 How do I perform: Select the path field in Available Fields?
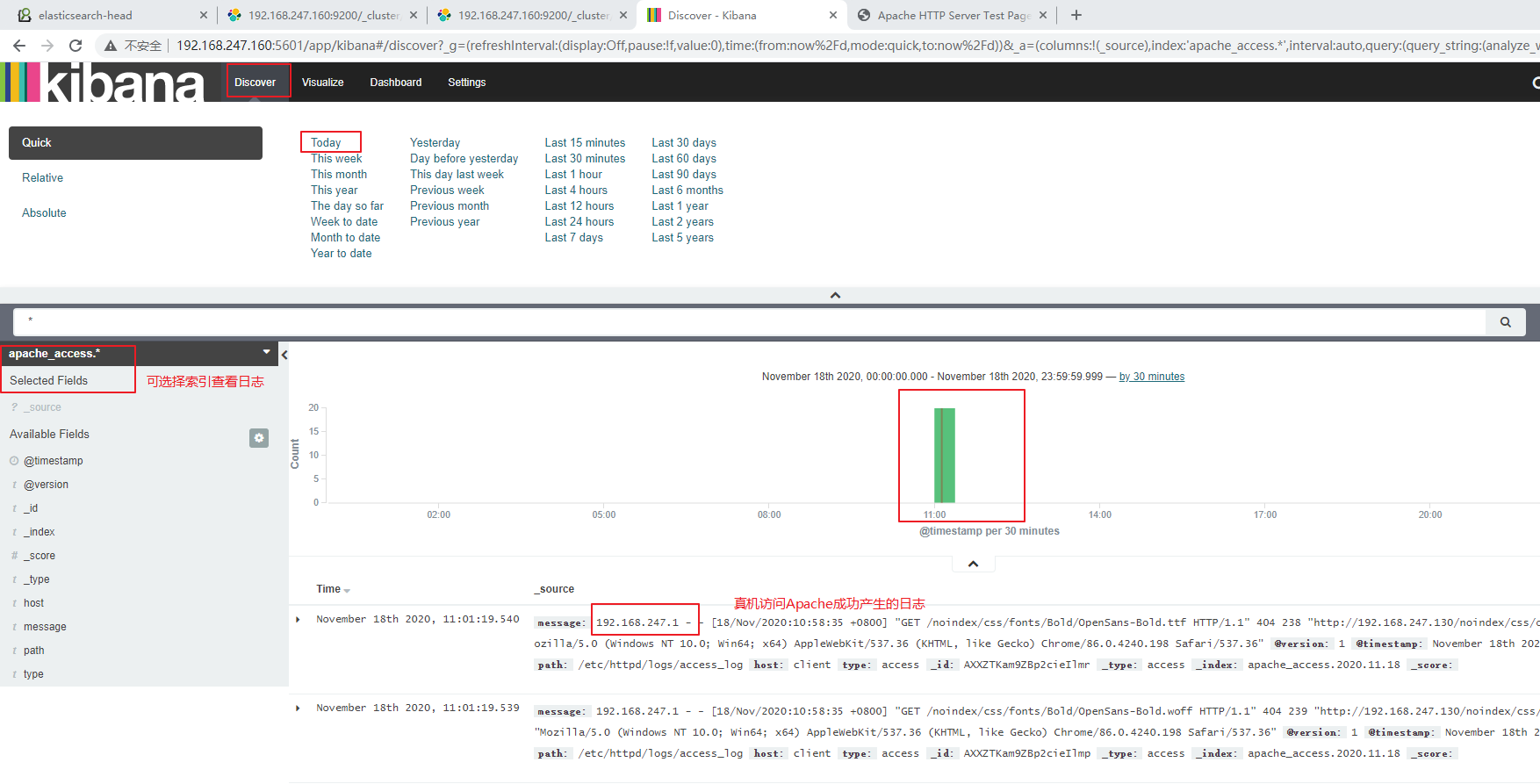(x=34, y=651)
